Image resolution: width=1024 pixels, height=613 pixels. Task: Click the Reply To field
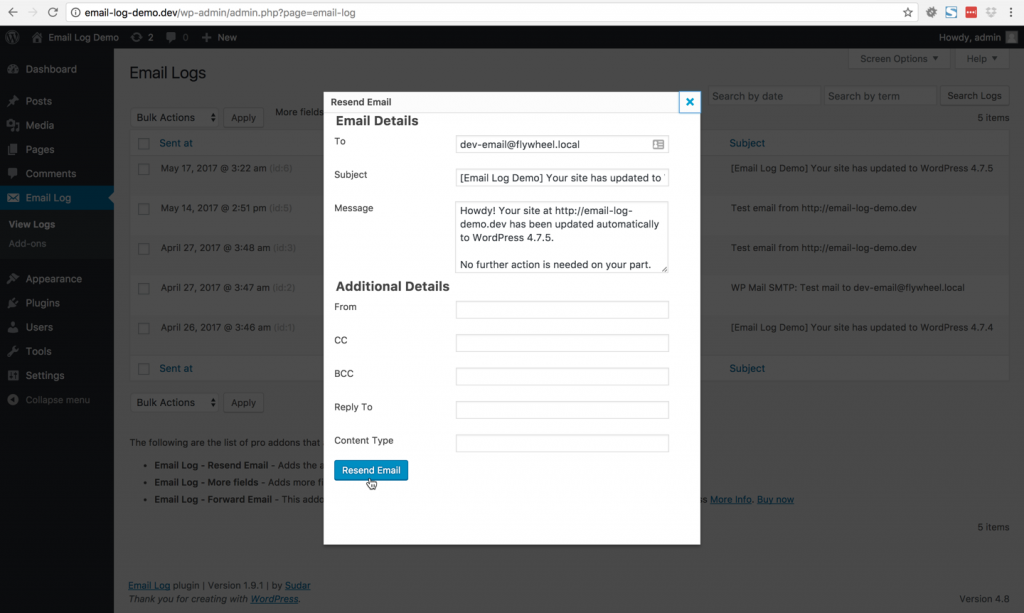[x=562, y=410]
